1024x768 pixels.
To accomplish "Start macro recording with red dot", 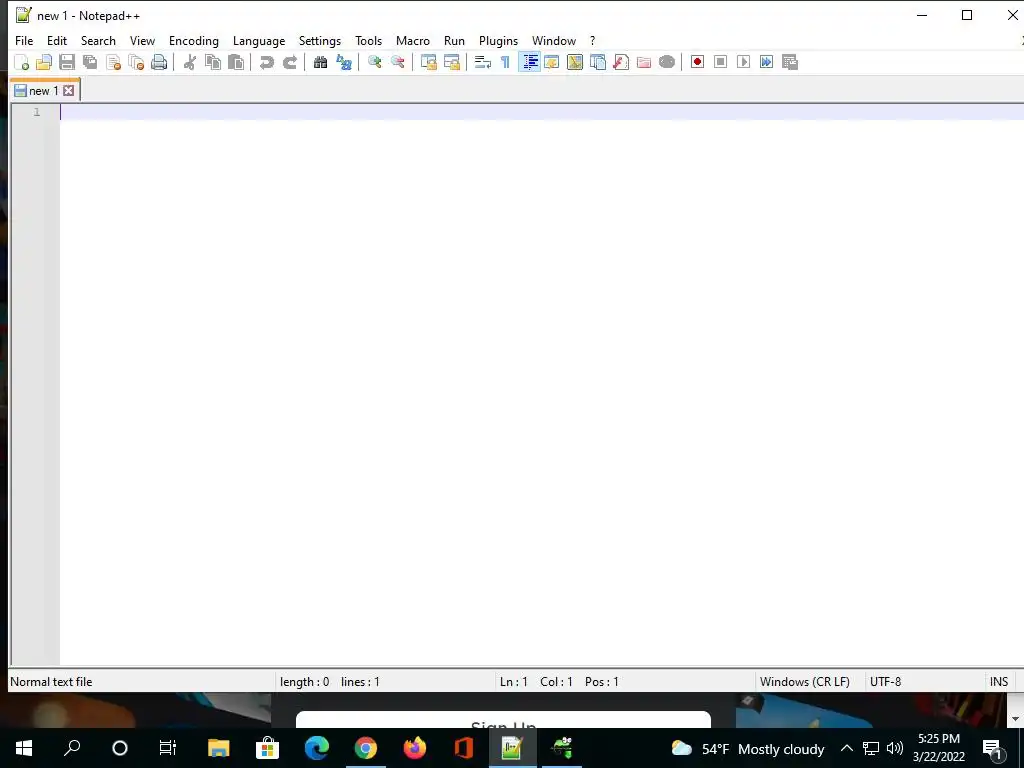I will click(697, 62).
